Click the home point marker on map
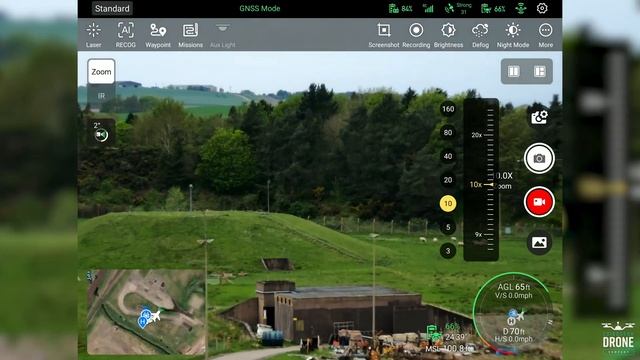The height and width of the screenshot is (360, 640). tap(142, 323)
